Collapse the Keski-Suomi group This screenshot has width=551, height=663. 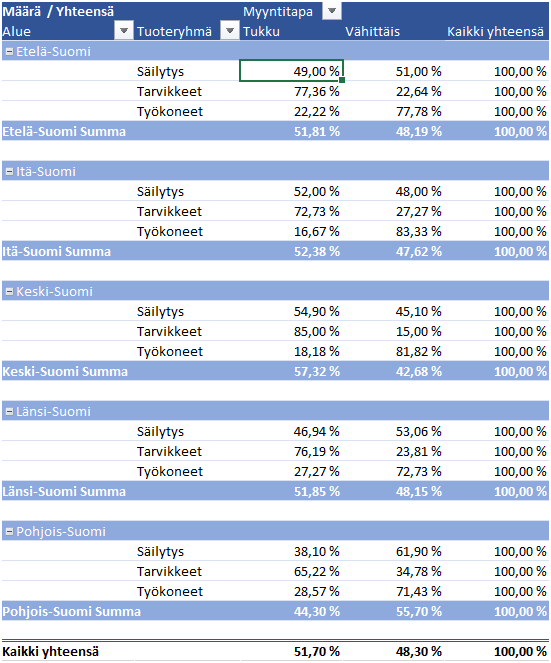click(x=9, y=292)
